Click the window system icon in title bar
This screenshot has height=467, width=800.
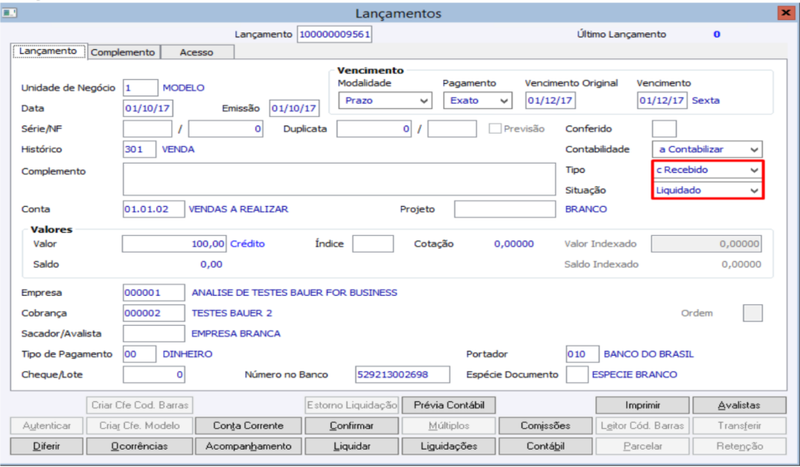pyautogui.click(x=9, y=12)
